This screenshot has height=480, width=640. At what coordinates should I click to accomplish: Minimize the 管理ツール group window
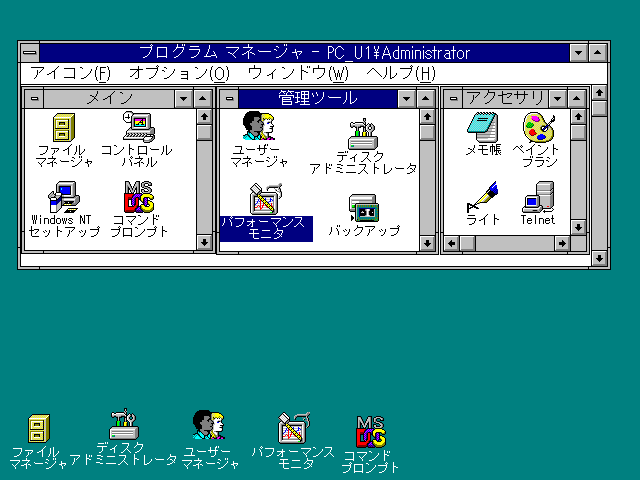tap(407, 98)
